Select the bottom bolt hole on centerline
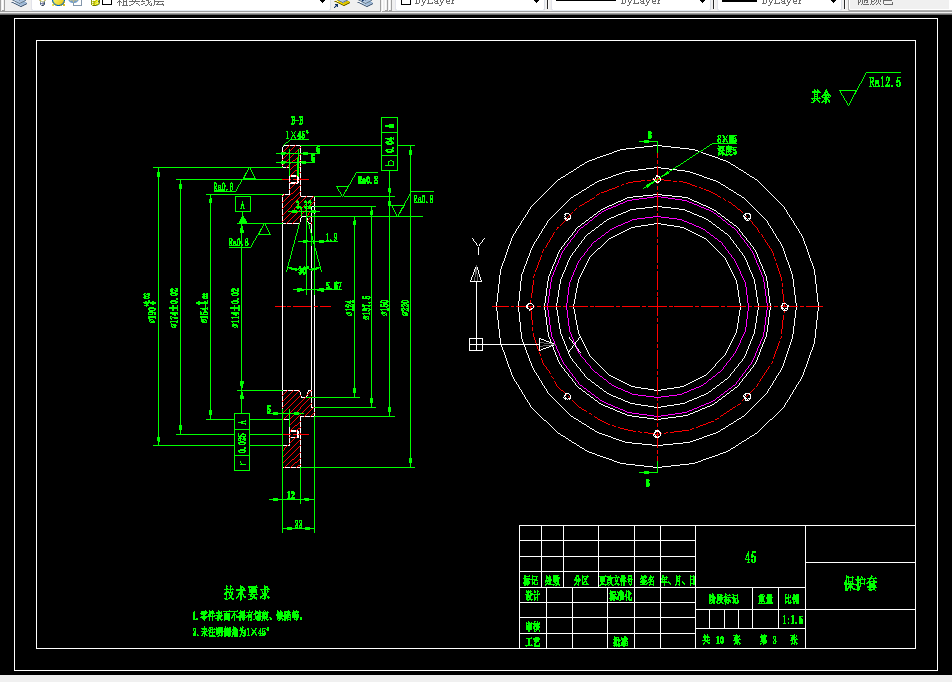 657,434
